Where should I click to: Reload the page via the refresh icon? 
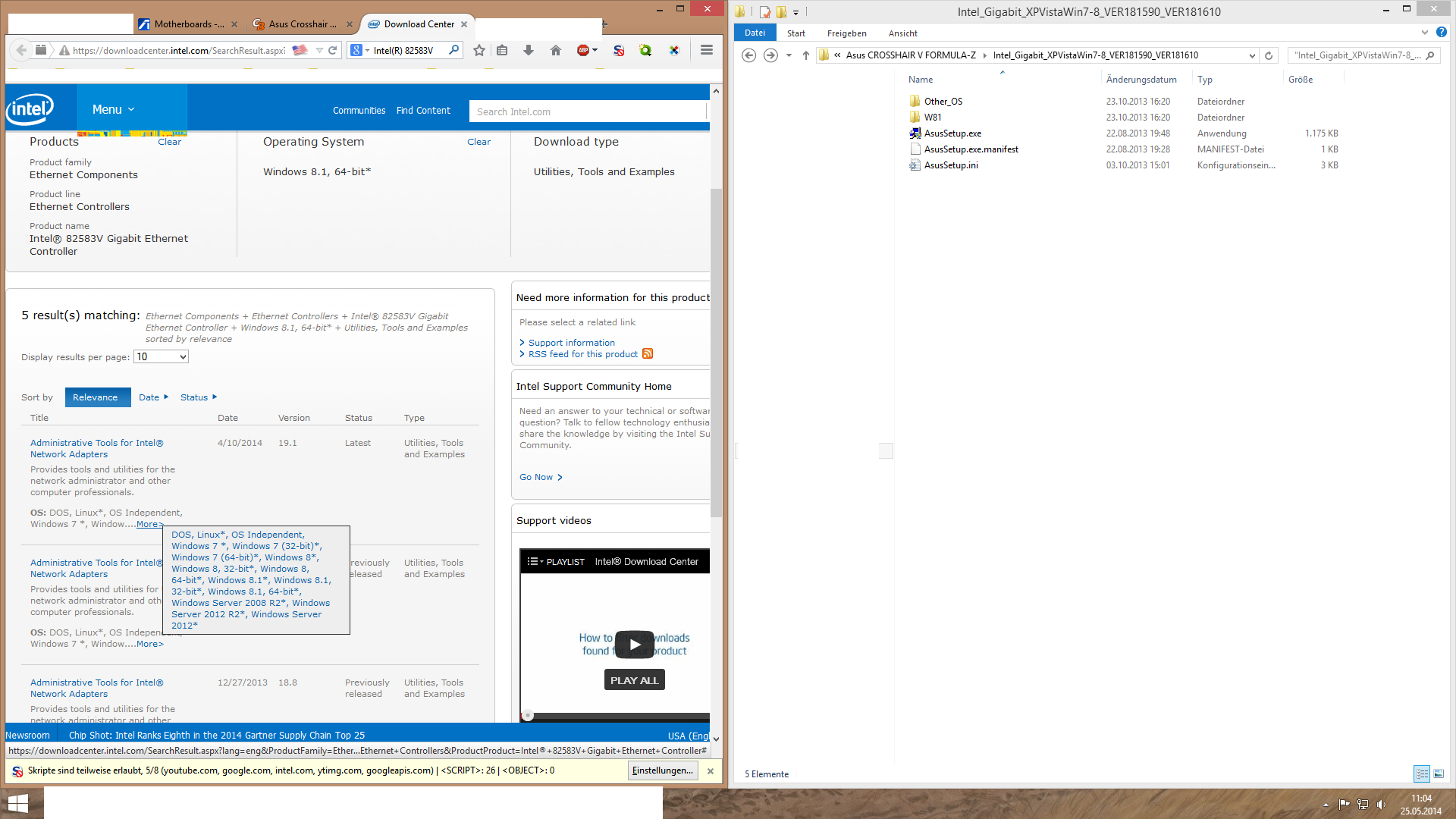[332, 50]
